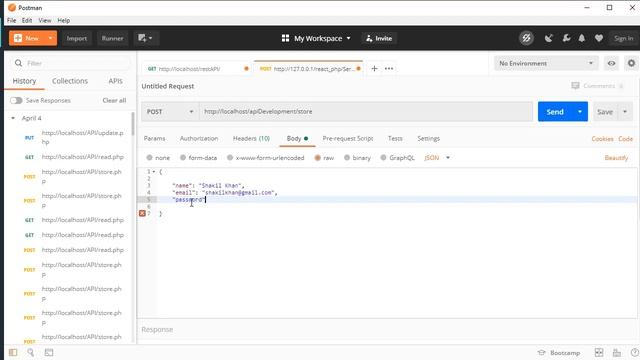This screenshot has width=640, height=360.
Task: Open the Save button dropdown arrow
Action: [x=624, y=112]
